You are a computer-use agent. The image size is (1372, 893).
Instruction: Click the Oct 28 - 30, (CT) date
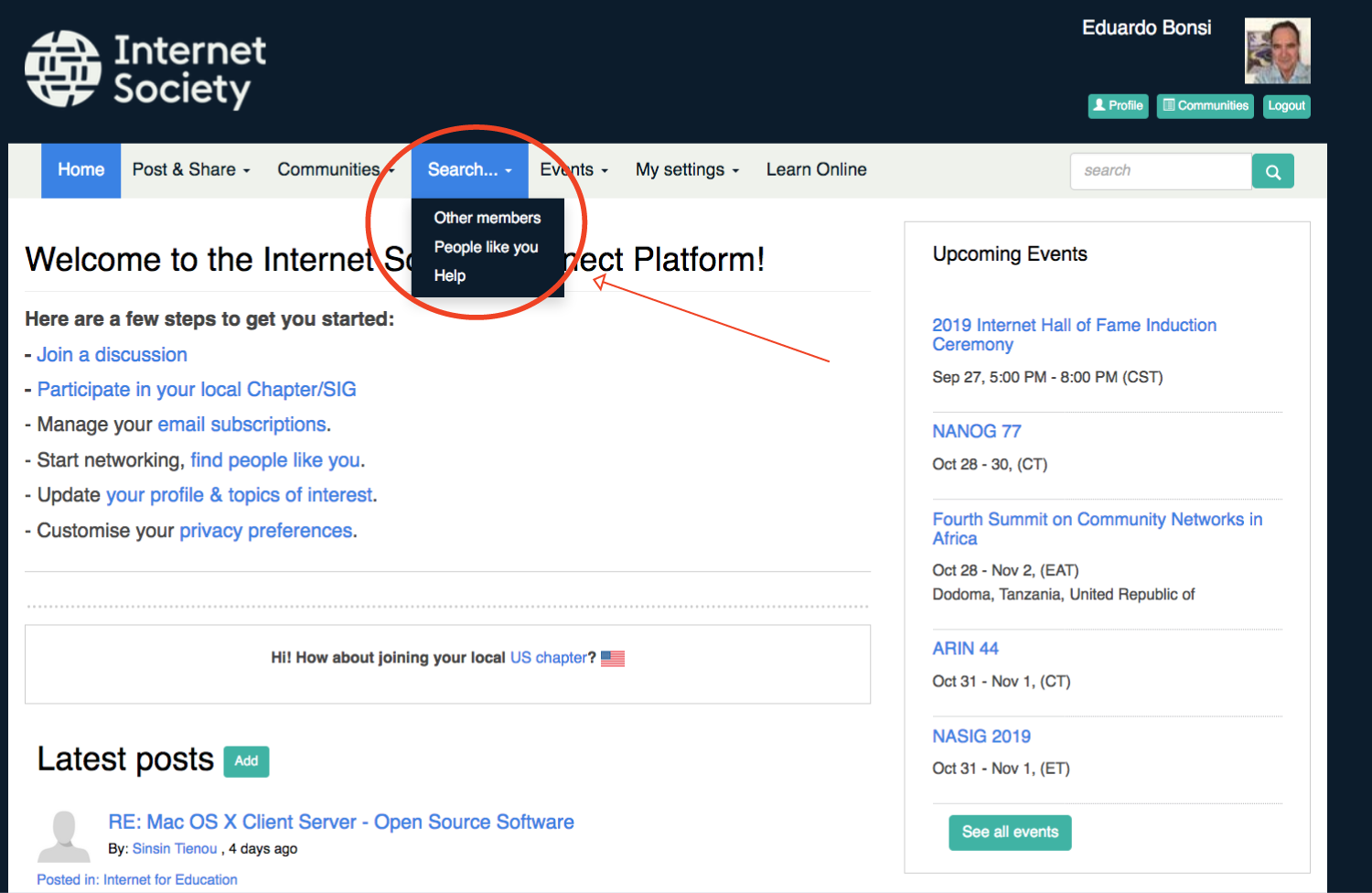[x=990, y=465]
